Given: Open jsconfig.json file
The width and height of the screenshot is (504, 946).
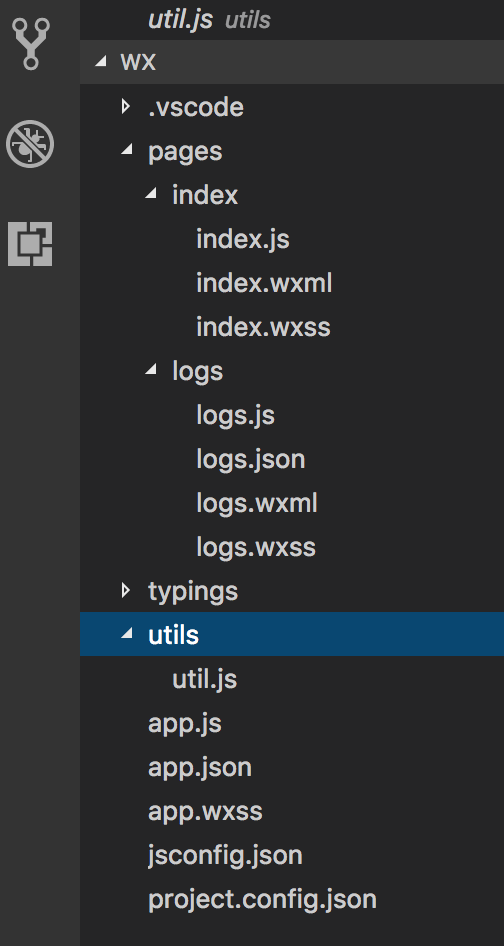Looking at the screenshot, I should click(225, 857).
